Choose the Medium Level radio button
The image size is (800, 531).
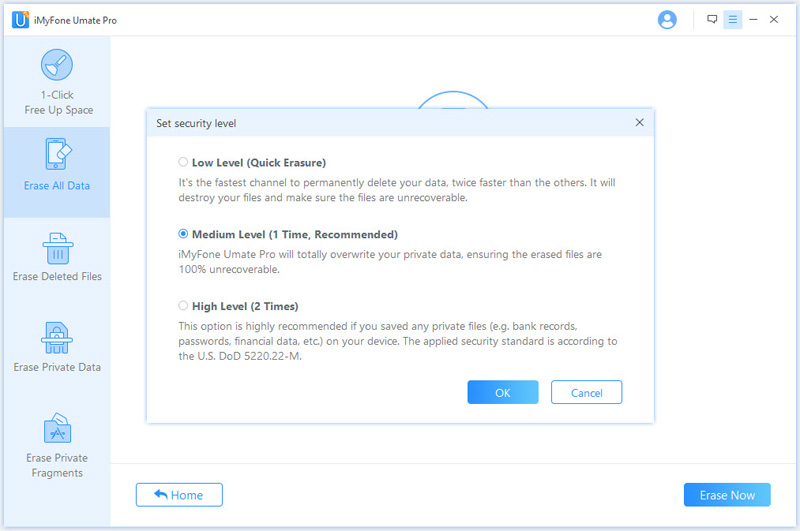[183, 234]
